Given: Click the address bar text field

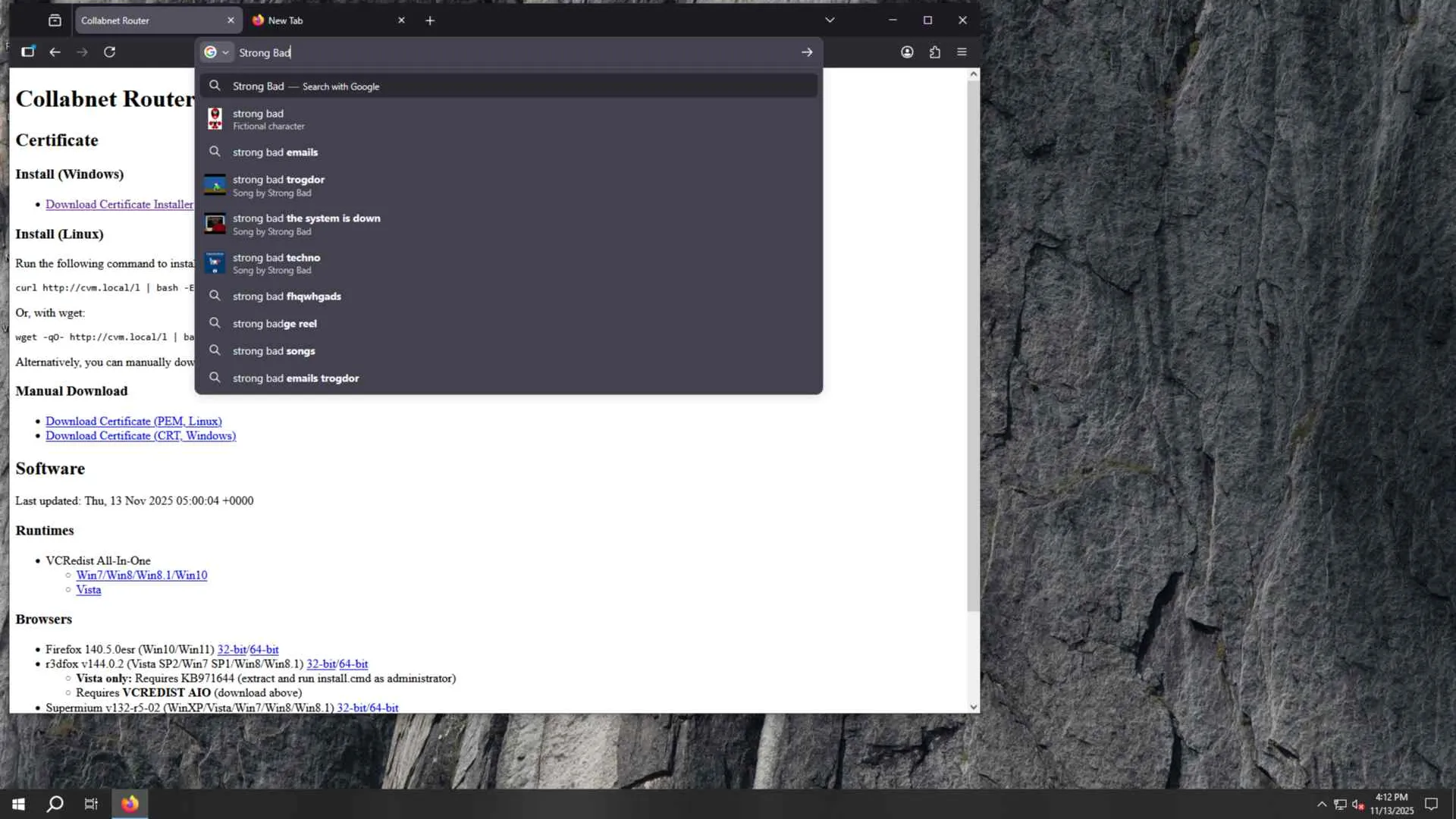Looking at the screenshot, I should point(516,52).
